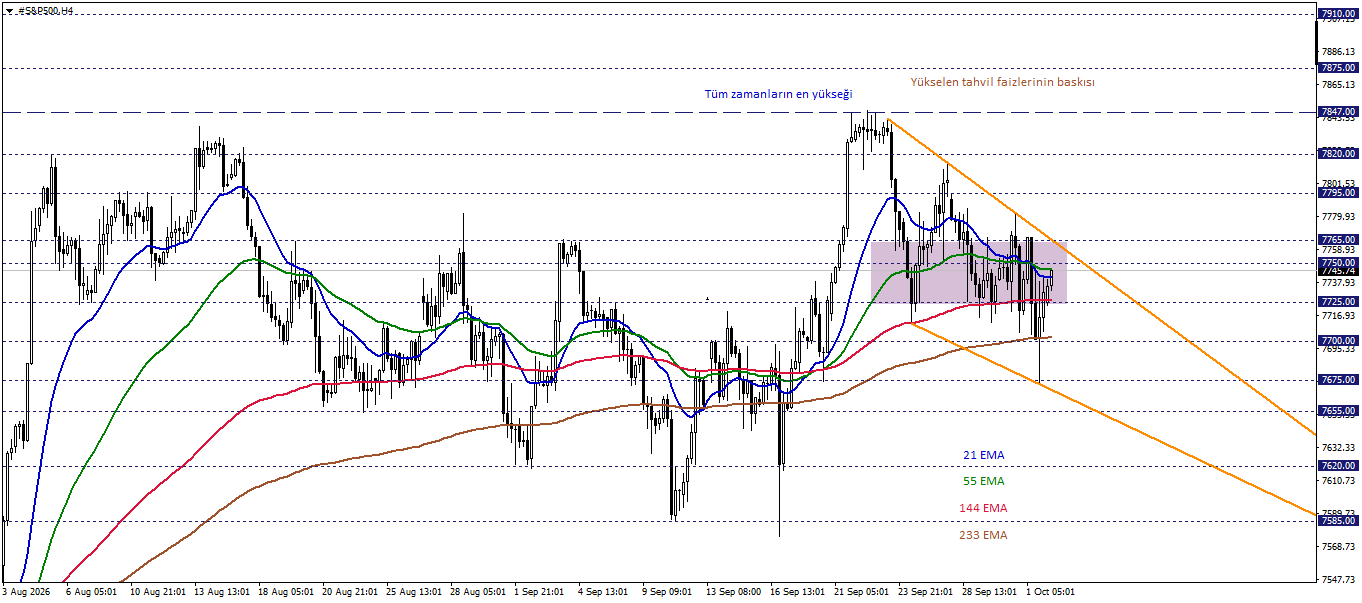Image resolution: width=1362 pixels, height=603 pixels.
Task: Select the purple shaded consolidation rectangle
Action: pyautogui.click(x=969, y=272)
